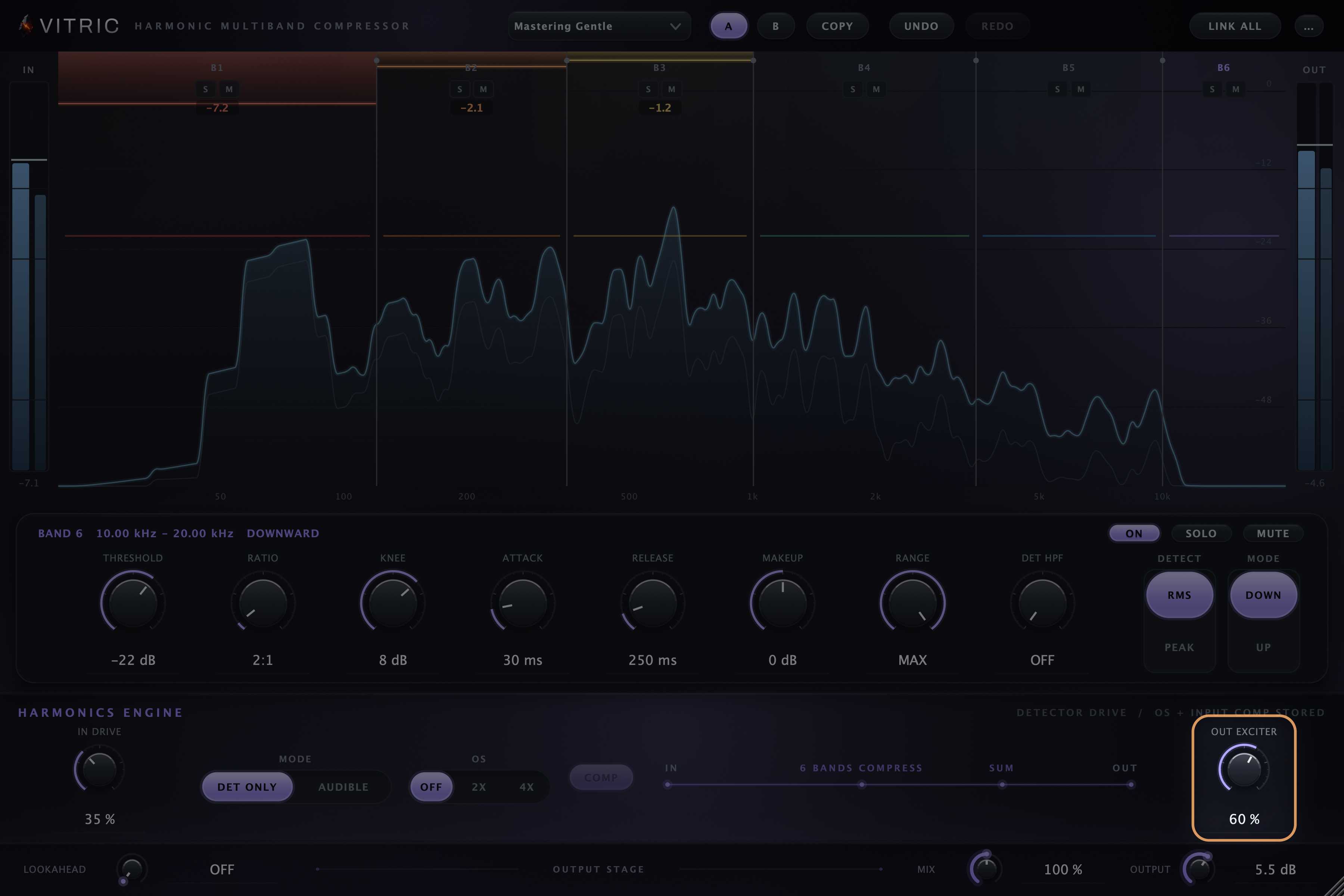Click the UNDO button
The height and width of the screenshot is (896, 1344).
tap(921, 26)
